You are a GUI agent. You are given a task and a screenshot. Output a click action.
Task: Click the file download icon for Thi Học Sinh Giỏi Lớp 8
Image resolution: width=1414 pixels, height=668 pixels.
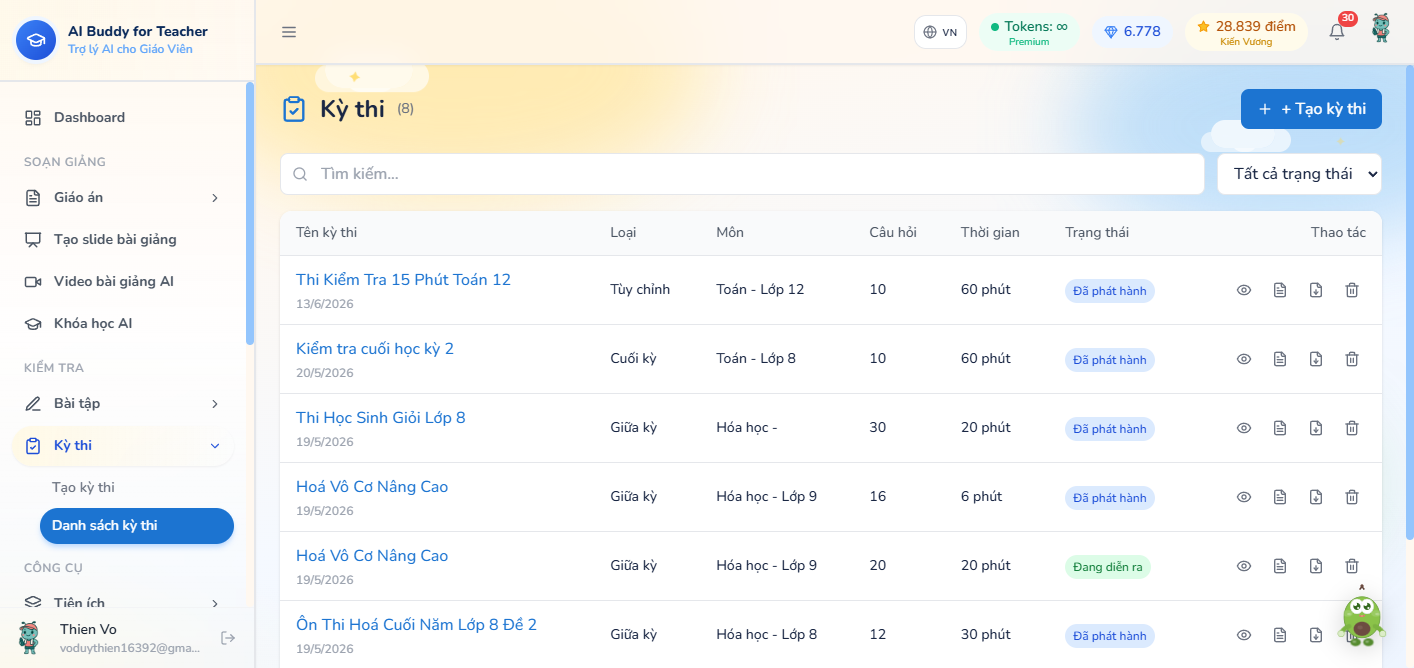pyautogui.click(x=1316, y=428)
